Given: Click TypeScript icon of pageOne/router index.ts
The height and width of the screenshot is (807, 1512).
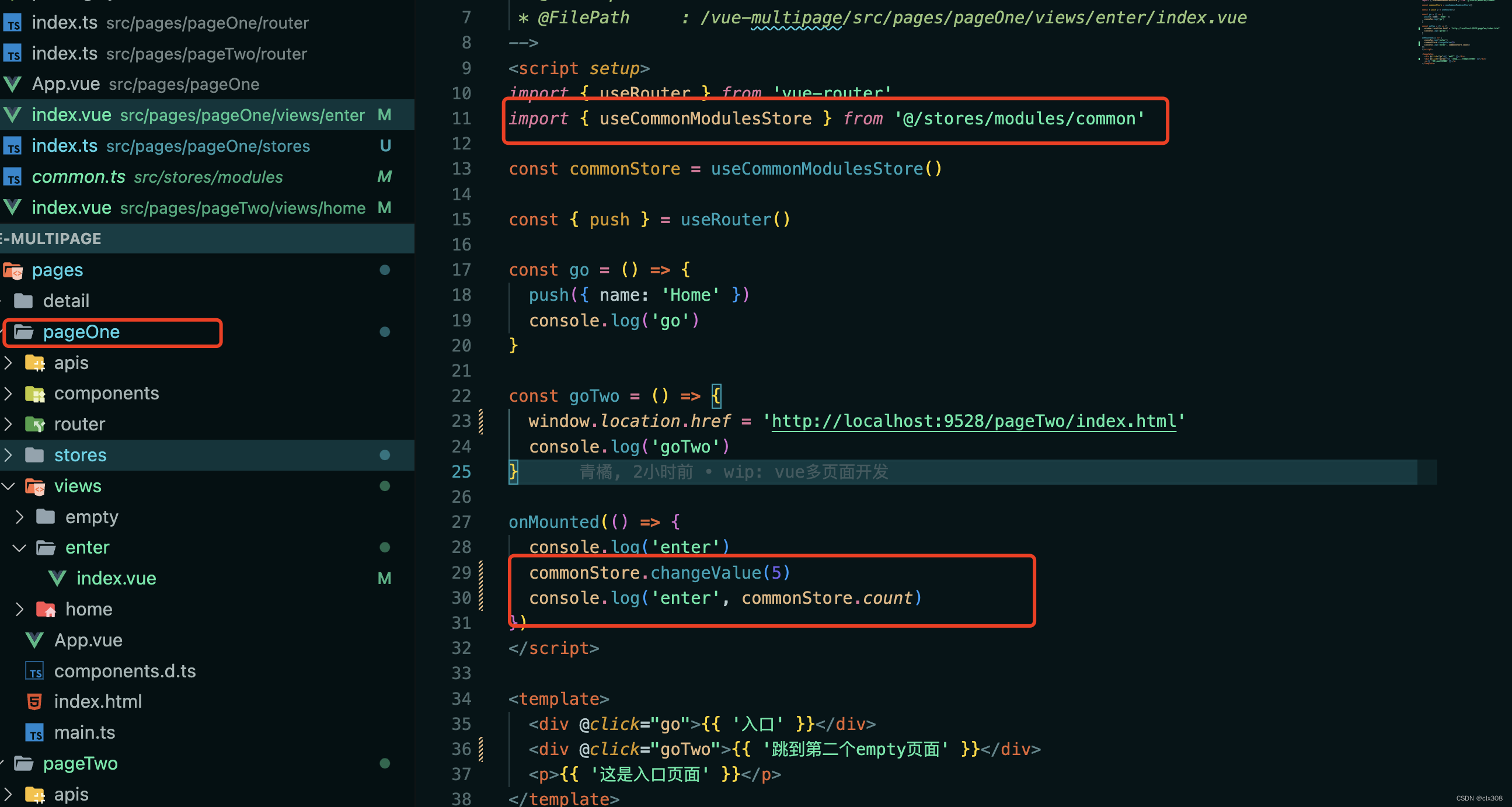Looking at the screenshot, I should click(x=13, y=23).
